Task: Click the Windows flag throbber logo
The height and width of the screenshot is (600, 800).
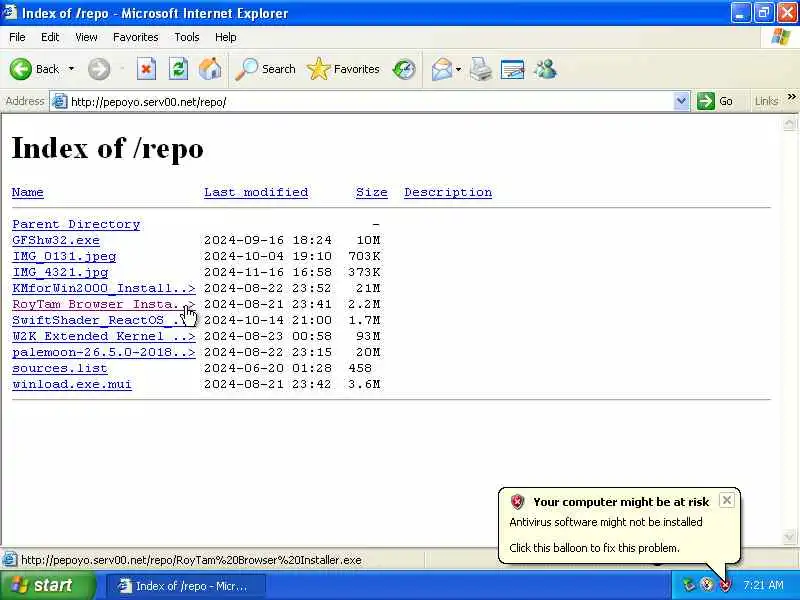Action: 781,37
